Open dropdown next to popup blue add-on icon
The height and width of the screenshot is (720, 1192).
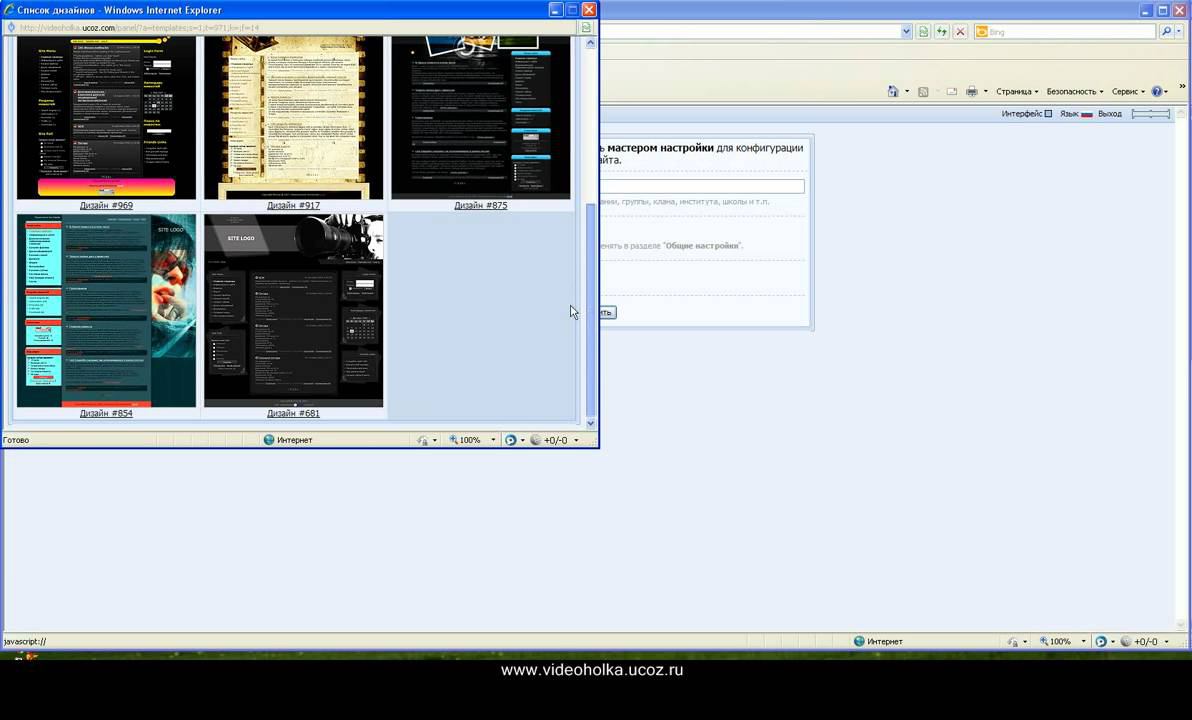522,440
